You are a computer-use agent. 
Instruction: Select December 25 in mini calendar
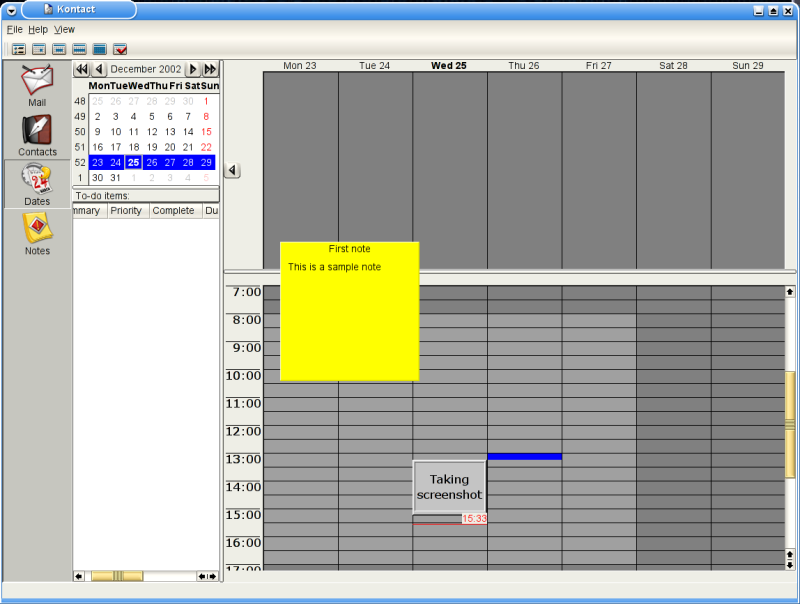(x=133, y=163)
